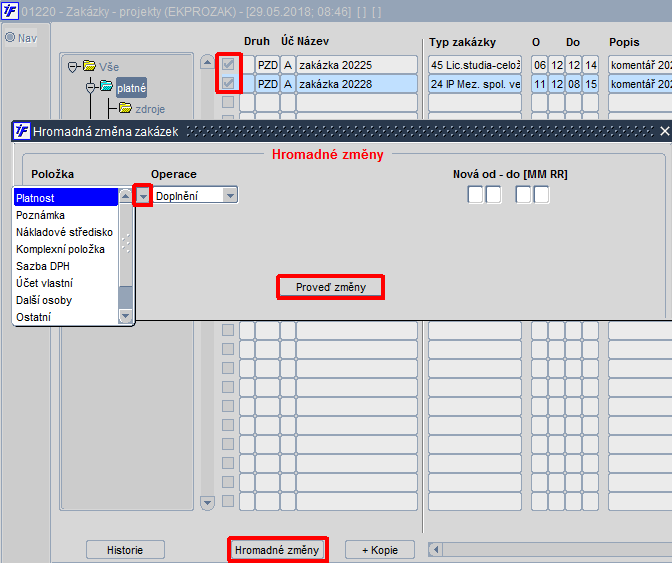The height and width of the screenshot is (563, 672).
Task: Click the scroll-down arrow below order rows
Action: click(x=208, y=502)
